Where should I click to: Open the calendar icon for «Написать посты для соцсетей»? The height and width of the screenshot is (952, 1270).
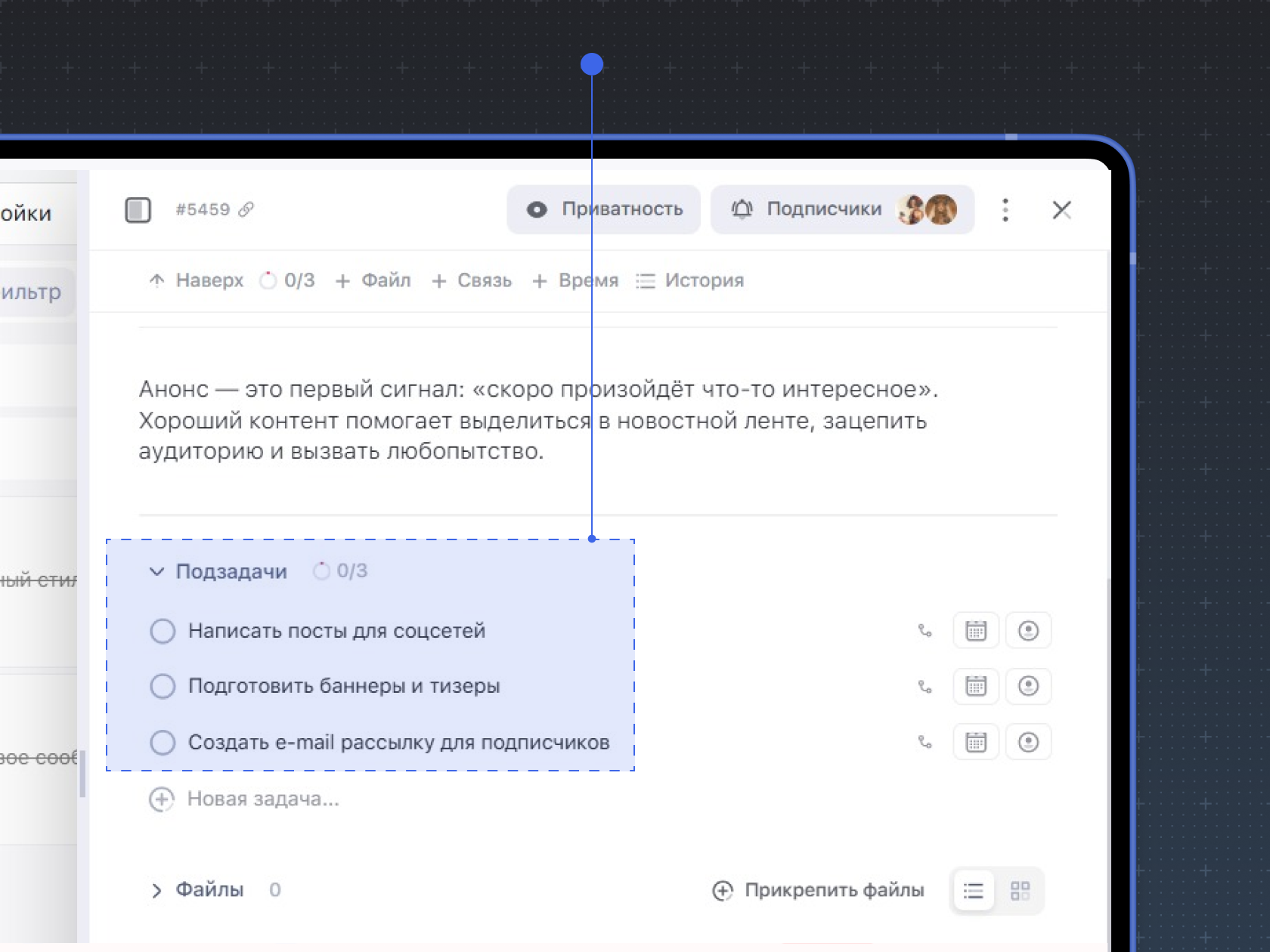(x=975, y=630)
